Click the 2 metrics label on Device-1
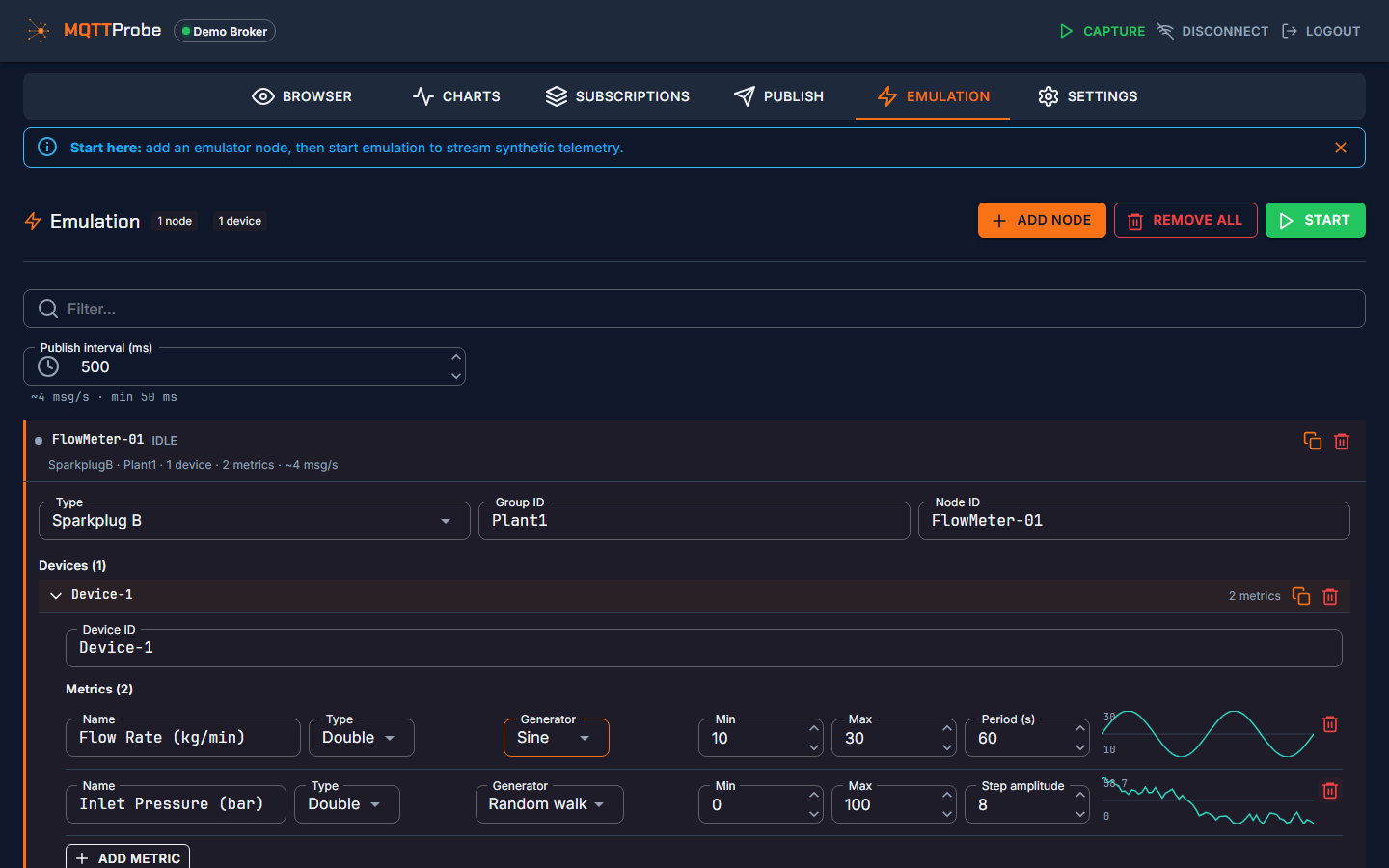The width and height of the screenshot is (1389, 868). [1254, 596]
